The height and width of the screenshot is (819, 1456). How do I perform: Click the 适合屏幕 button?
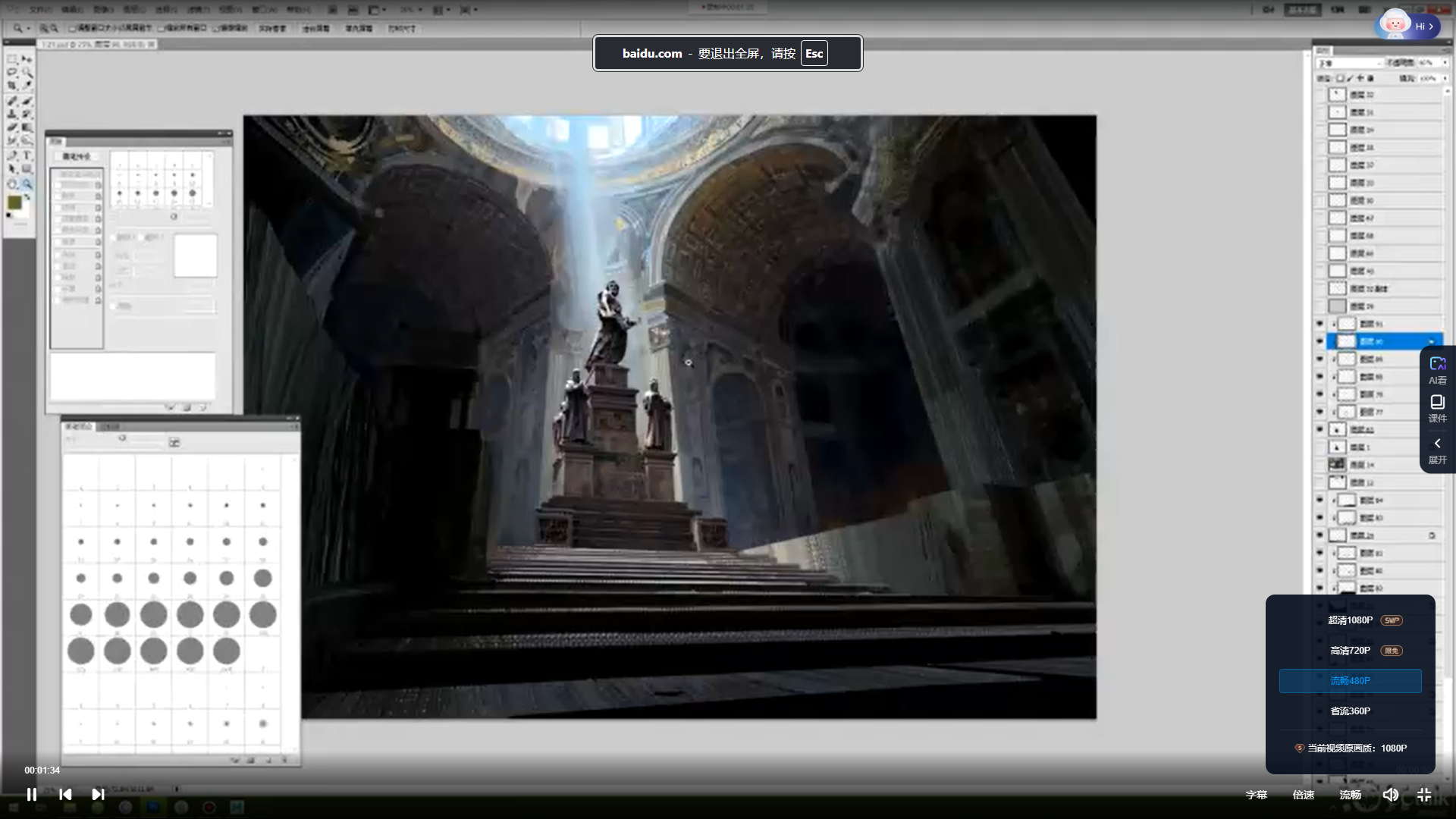click(x=316, y=28)
